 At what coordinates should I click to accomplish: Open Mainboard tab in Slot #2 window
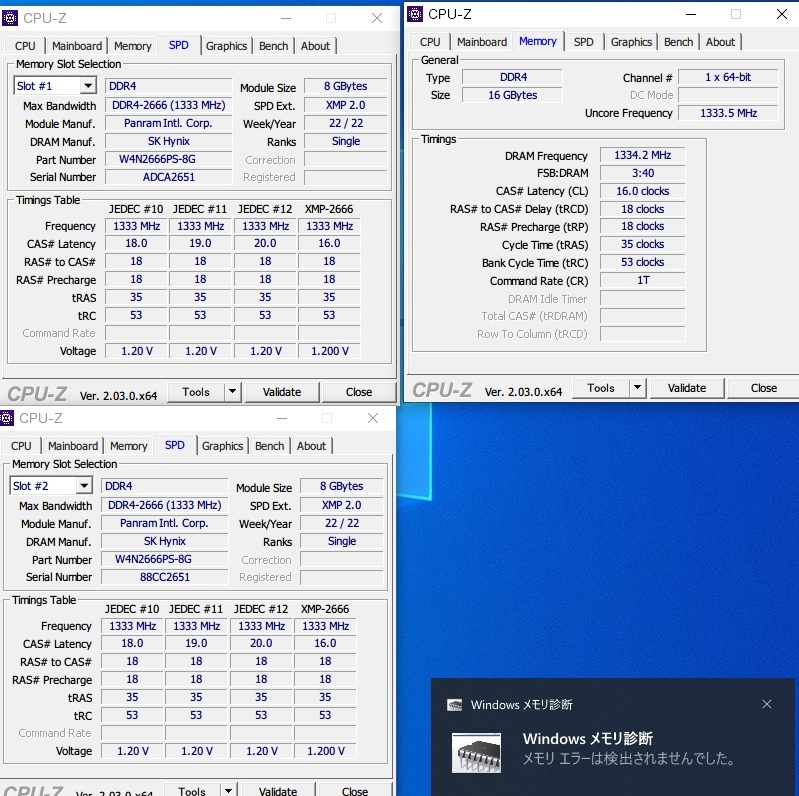73,446
